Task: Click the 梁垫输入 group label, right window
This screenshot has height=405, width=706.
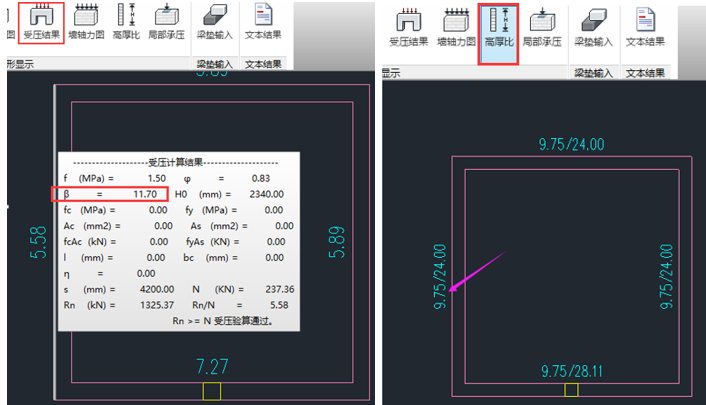Action: [x=593, y=73]
